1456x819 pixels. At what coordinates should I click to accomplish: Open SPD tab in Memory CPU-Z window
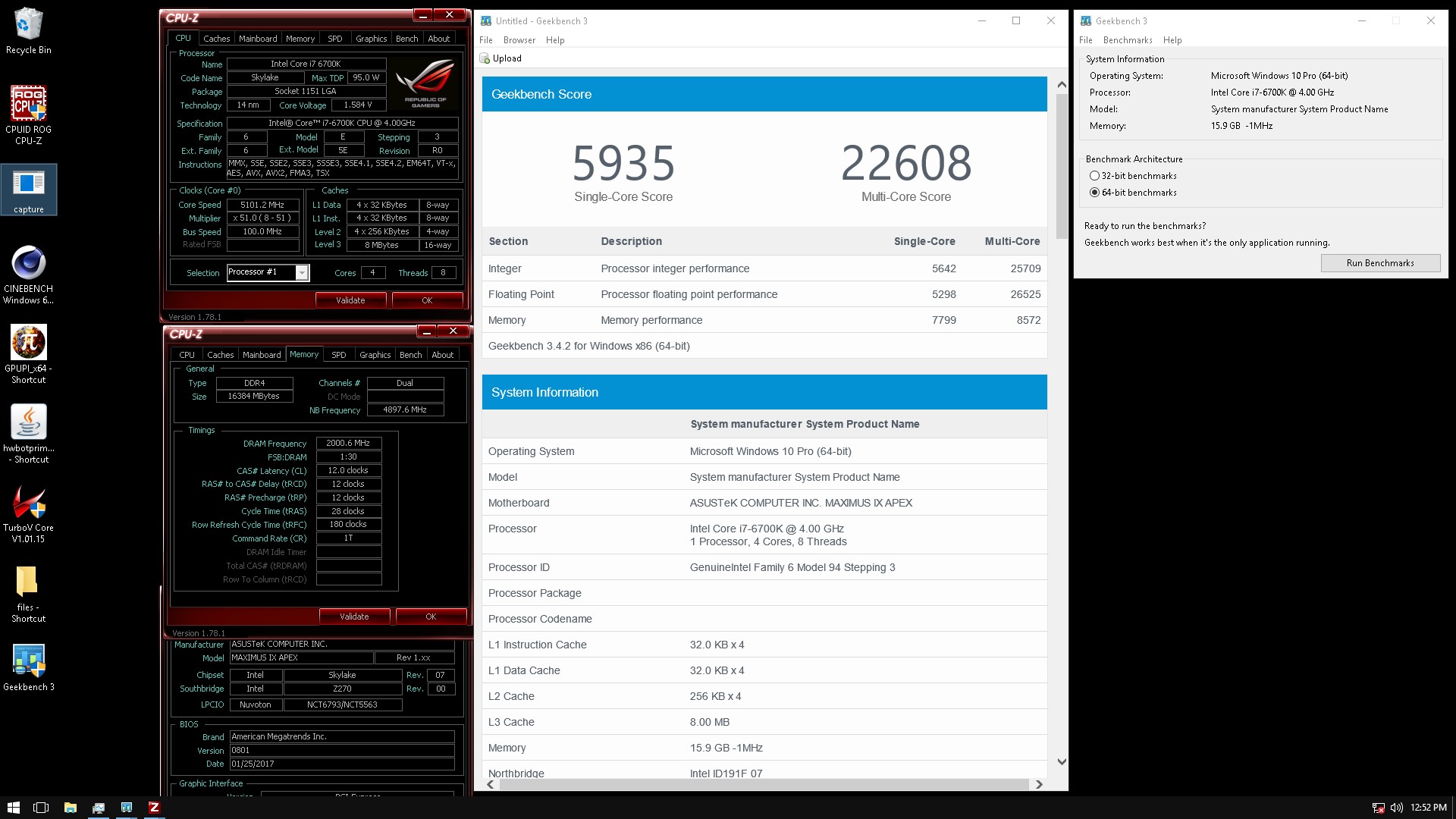point(339,355)
